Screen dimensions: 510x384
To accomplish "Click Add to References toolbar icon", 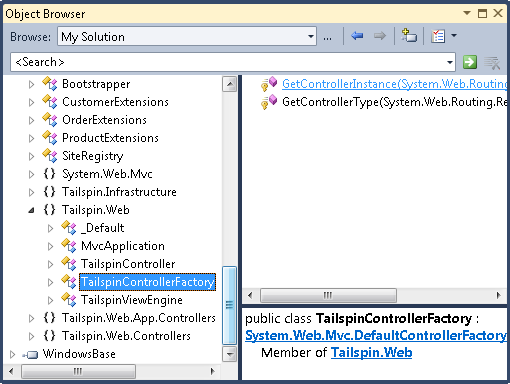I will 409,36.
